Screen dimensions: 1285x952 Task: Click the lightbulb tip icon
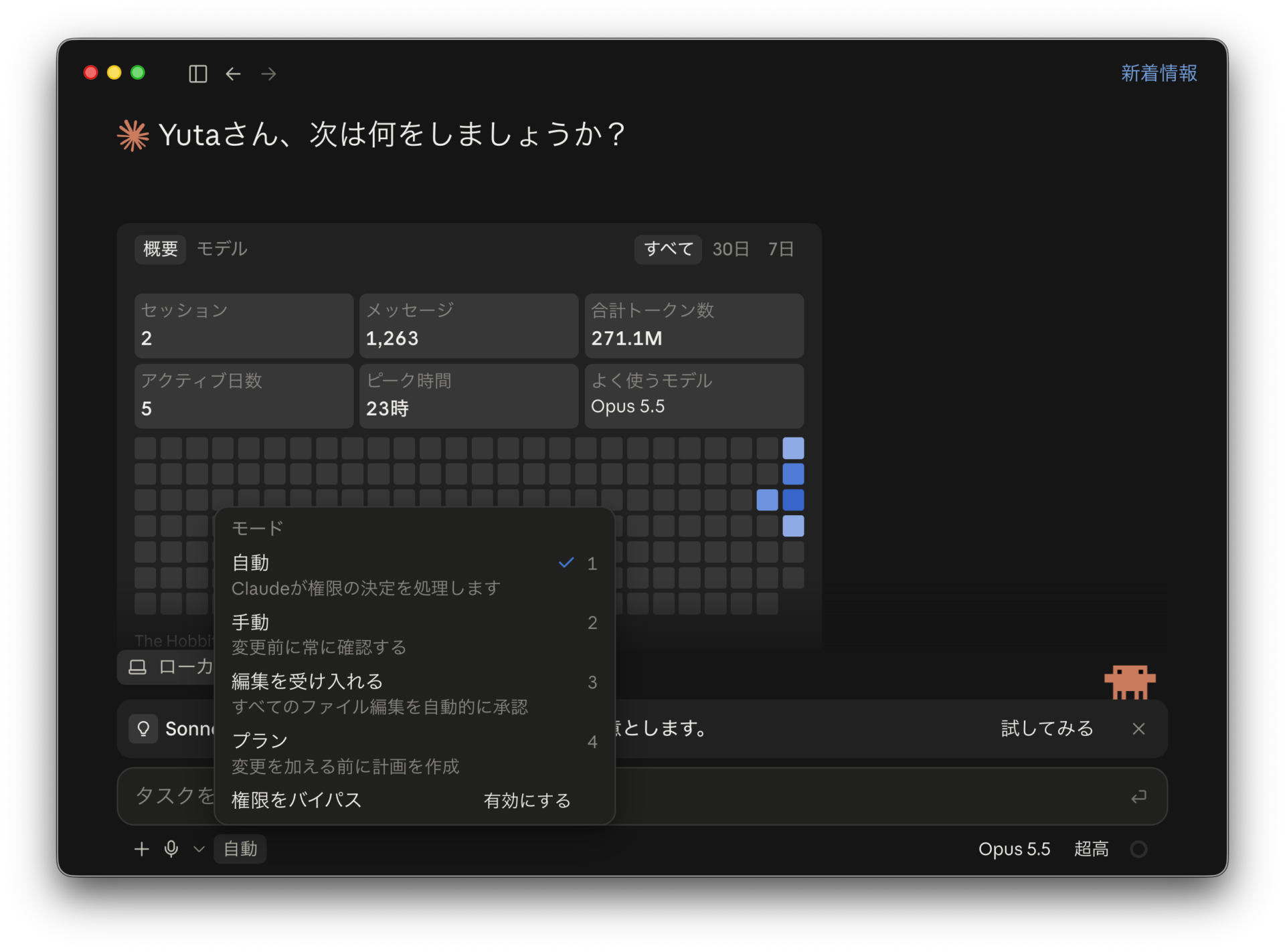[143, 729]
